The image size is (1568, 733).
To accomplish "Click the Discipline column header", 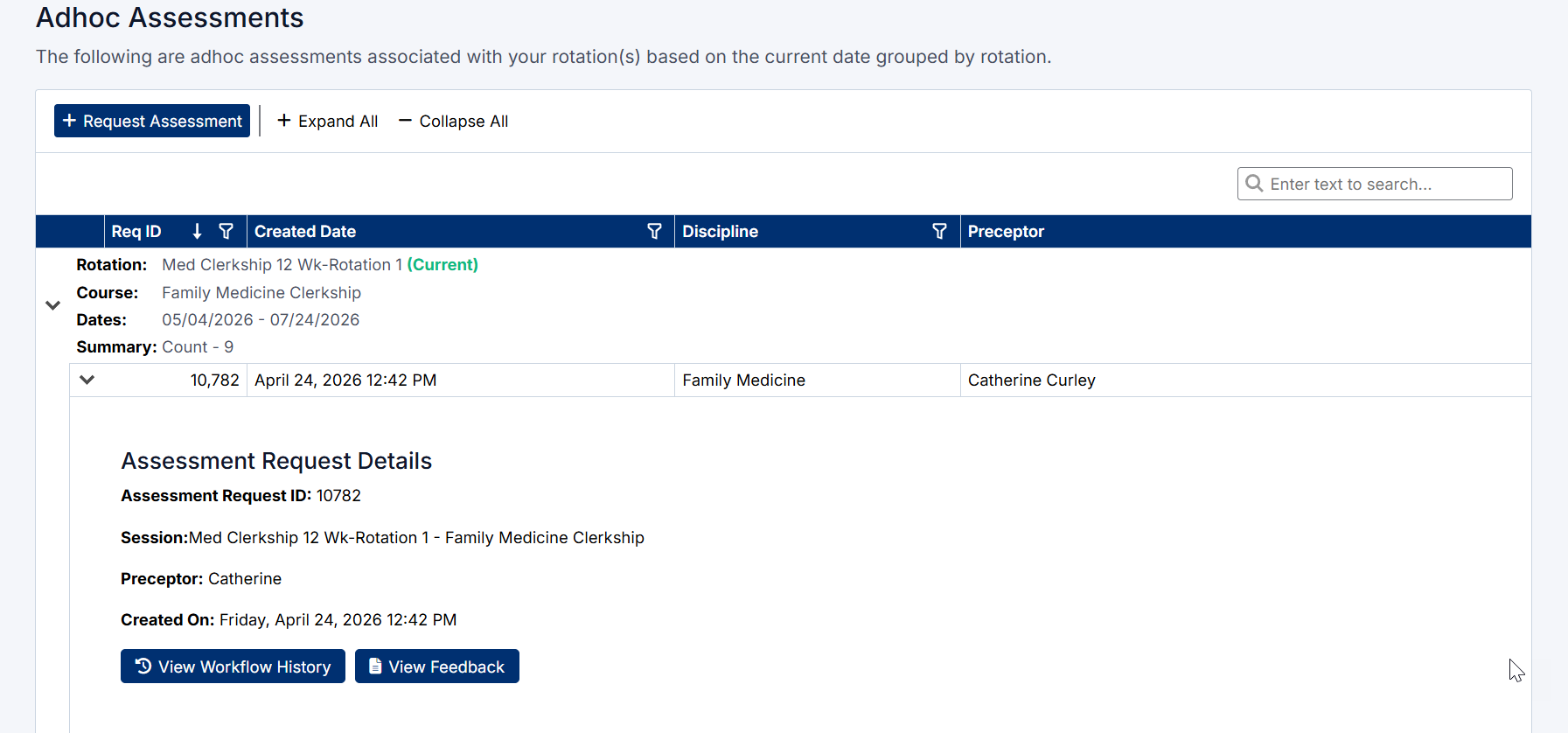I will click(x=720, y=231).
